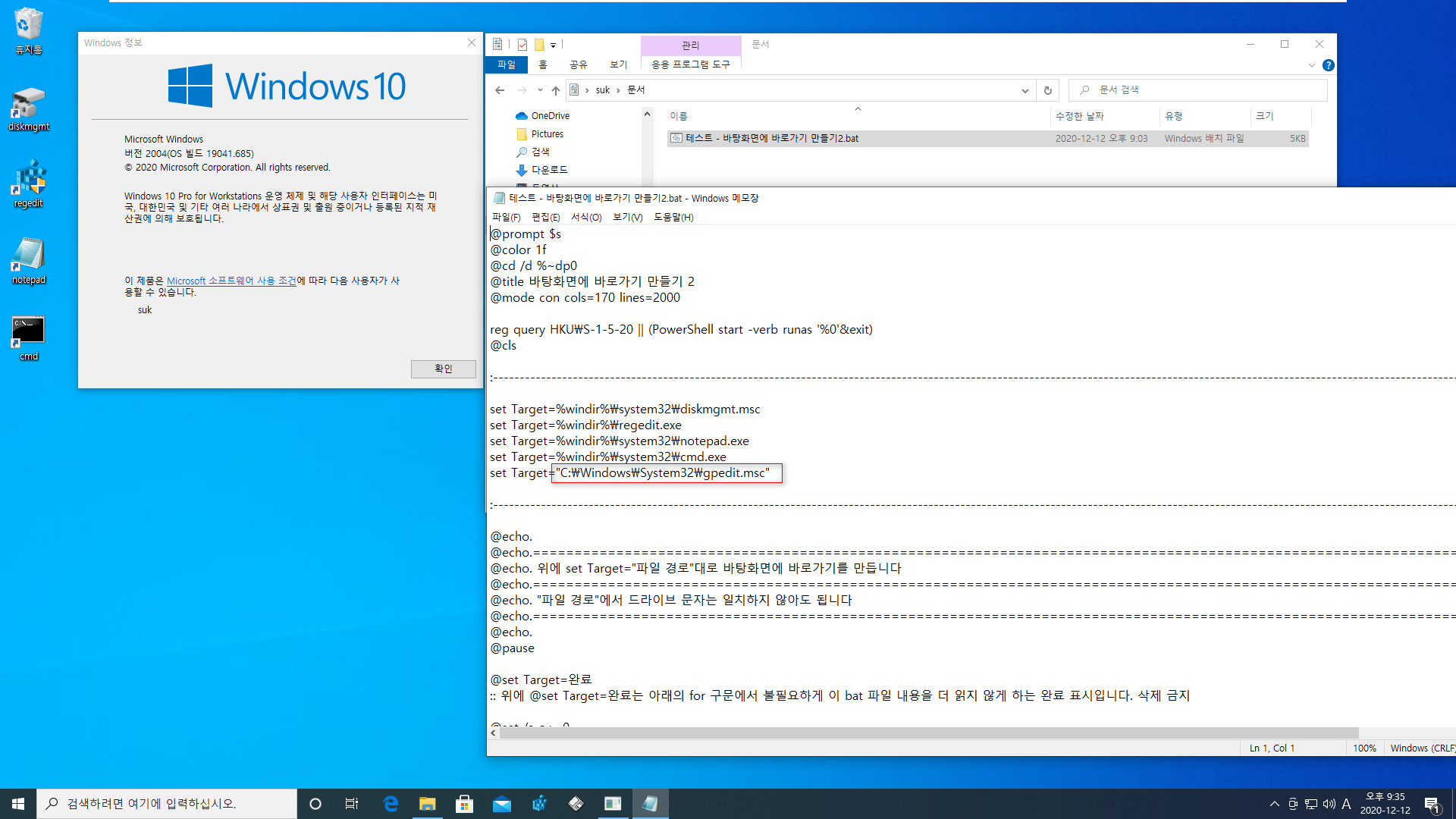Select the regedit desktop shortcut
This screenshot has width=1456, height=819.
pyautogui.click(x=29, y=184)
